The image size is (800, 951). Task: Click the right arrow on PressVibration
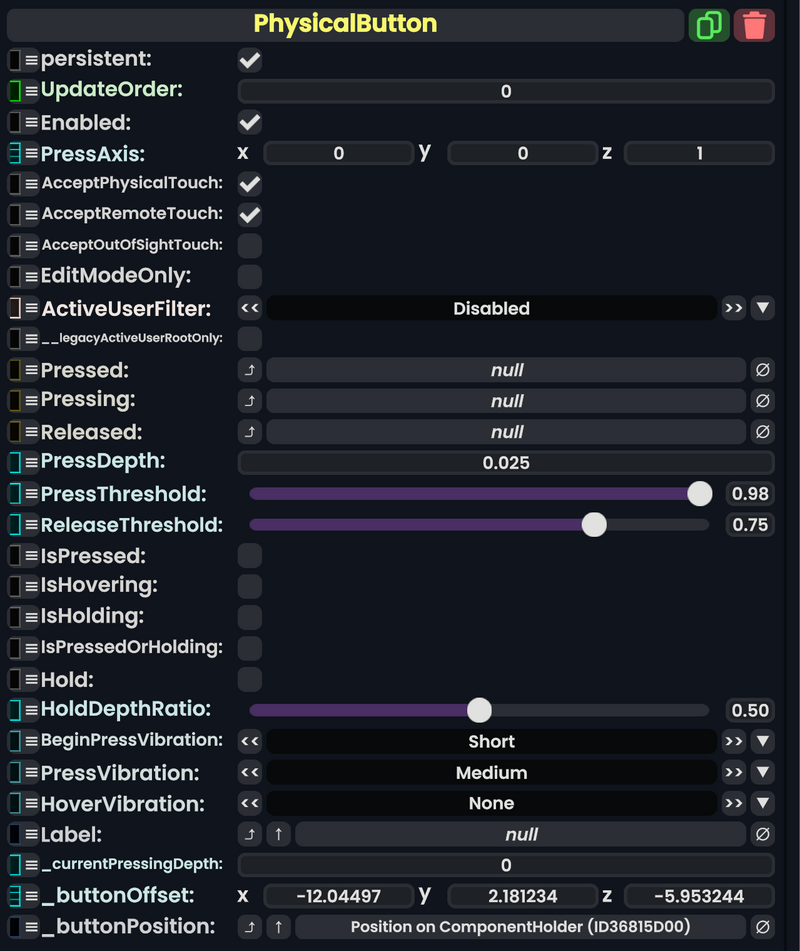point(733,772)
